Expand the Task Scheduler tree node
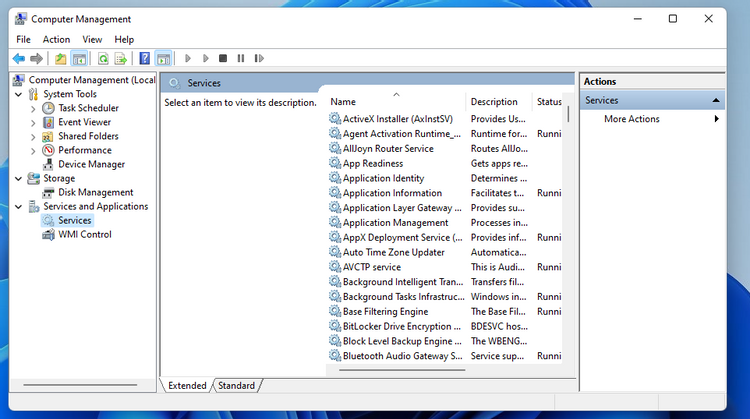The height and width of the screenshot is (419, 750). (x=33, y=109)
